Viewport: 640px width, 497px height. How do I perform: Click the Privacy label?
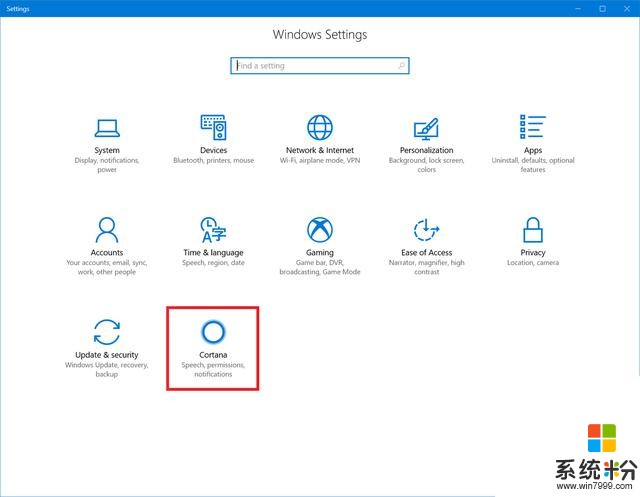coord(533,253)
